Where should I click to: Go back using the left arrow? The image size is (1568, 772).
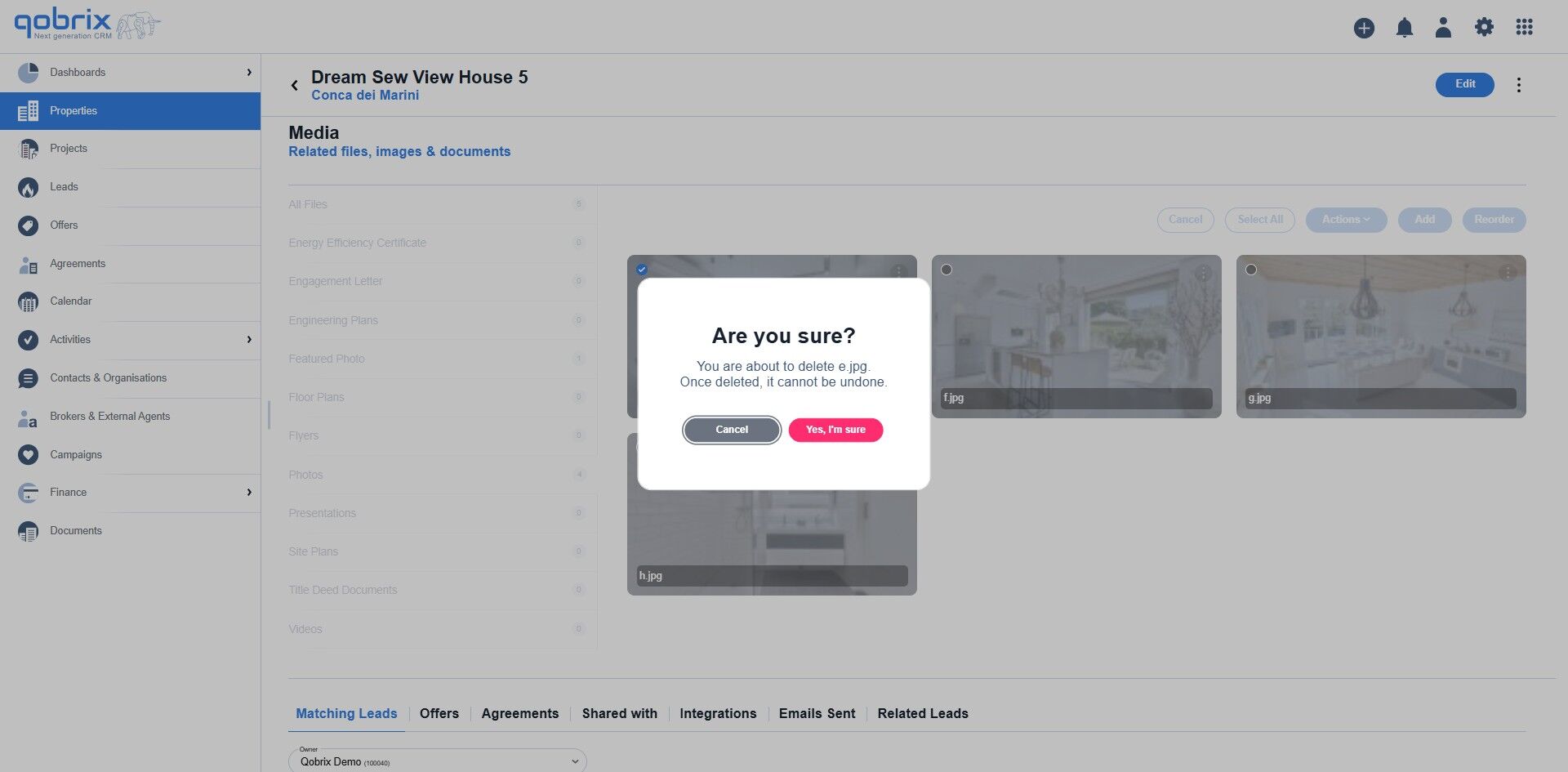coord(294,85)
